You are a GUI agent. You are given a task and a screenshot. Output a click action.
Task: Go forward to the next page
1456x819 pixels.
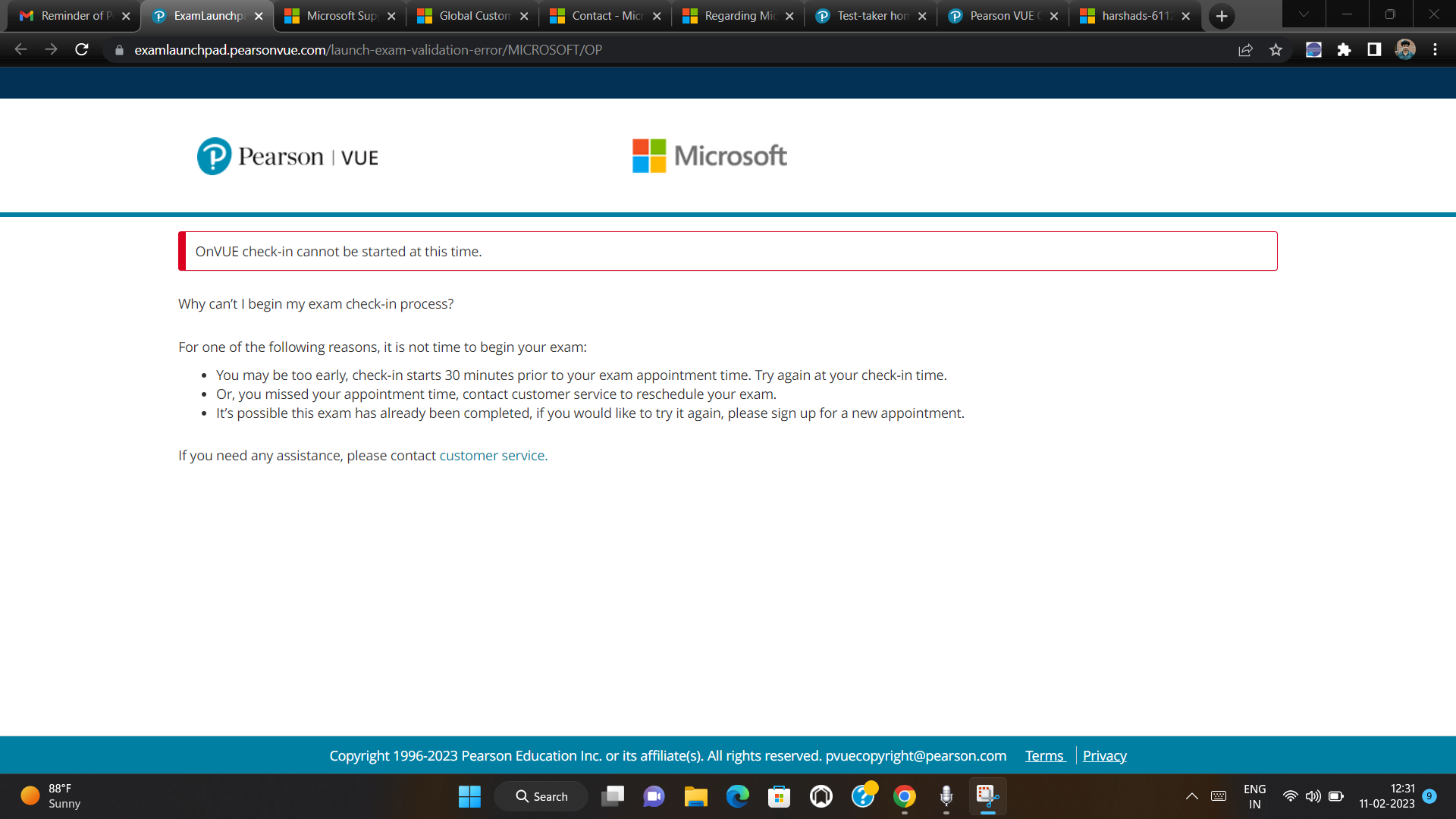coord(51,49)
